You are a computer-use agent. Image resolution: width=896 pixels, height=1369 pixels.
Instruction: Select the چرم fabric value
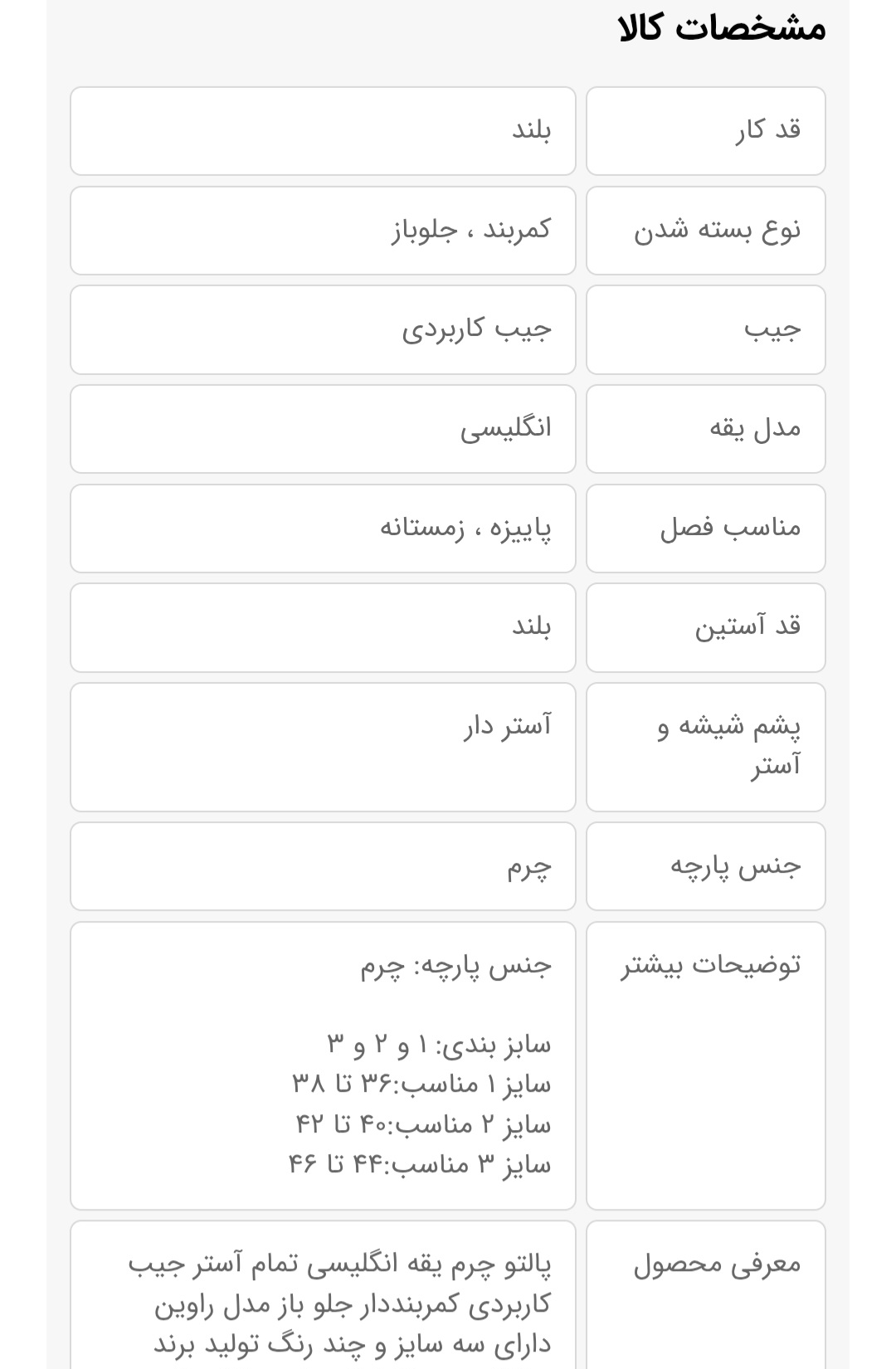click(x=529, y=868)
